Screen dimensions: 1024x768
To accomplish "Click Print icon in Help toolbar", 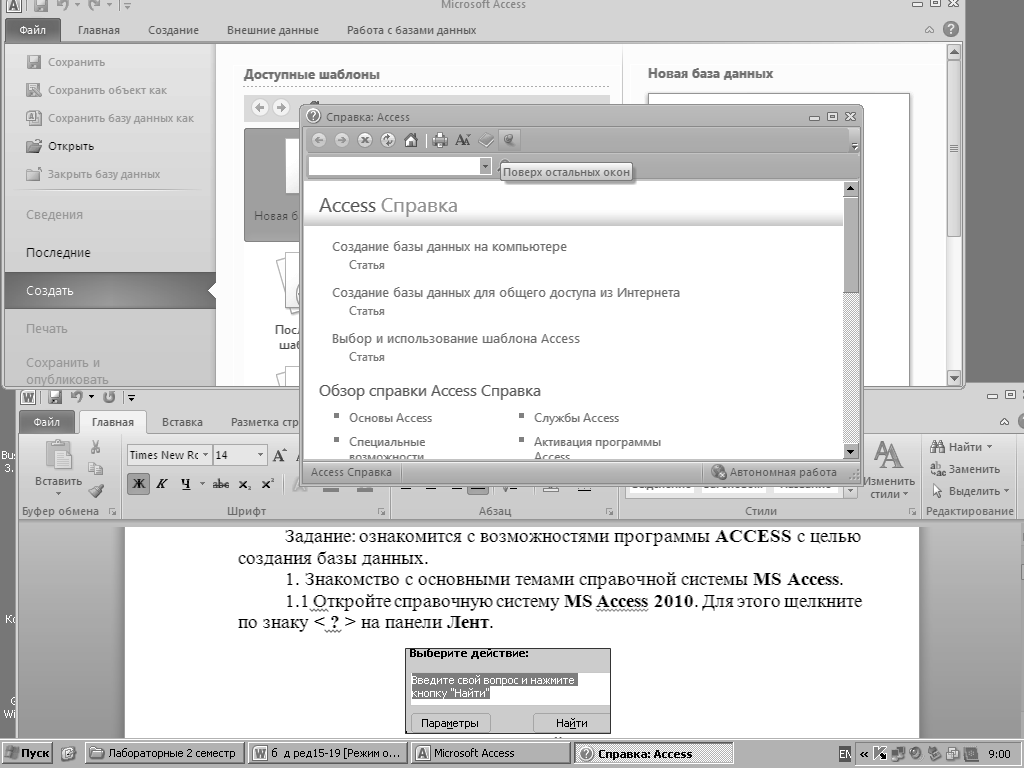I will tap(440, 140).
